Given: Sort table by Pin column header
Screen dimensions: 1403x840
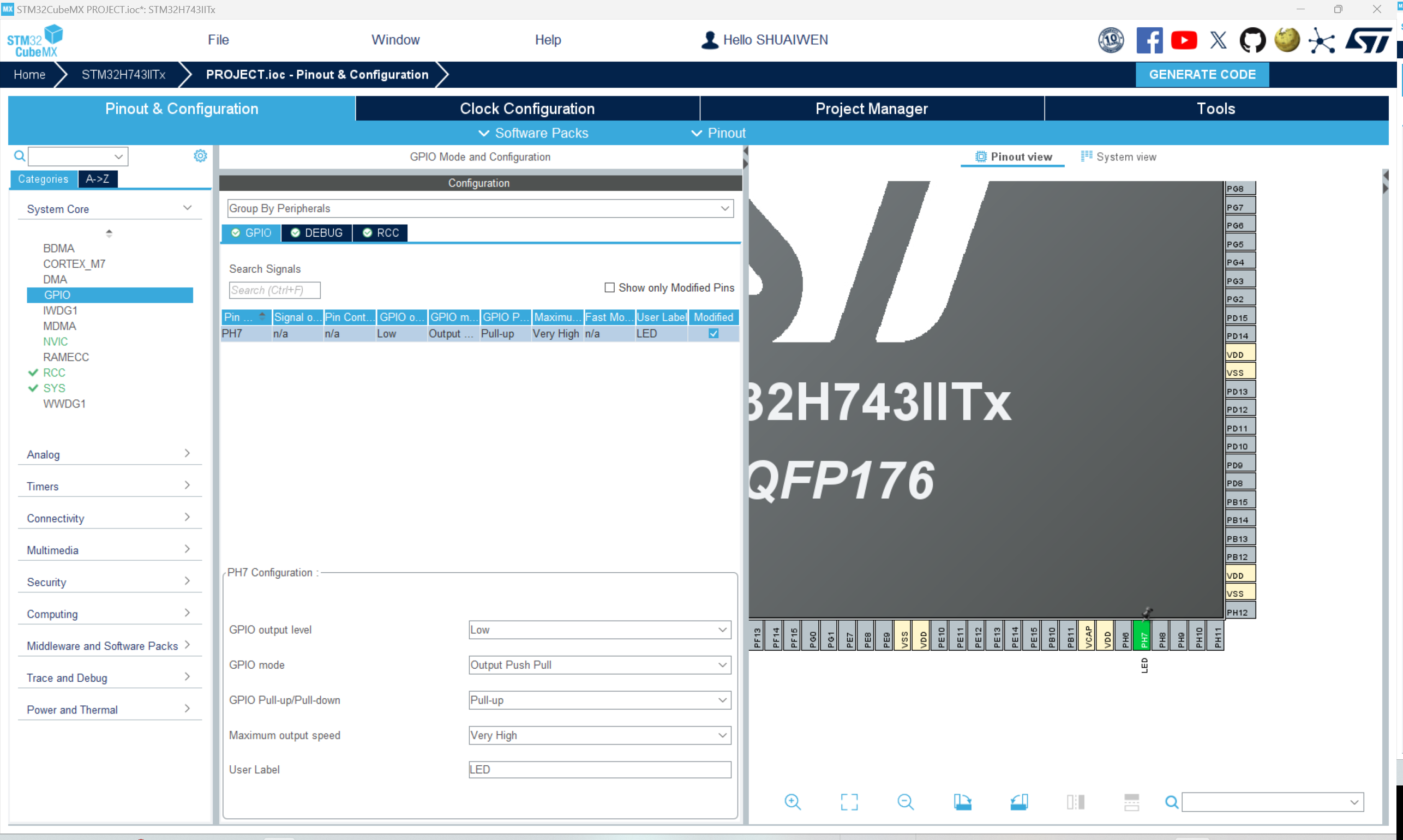Looking at the screenshot, I should (245, 317).
